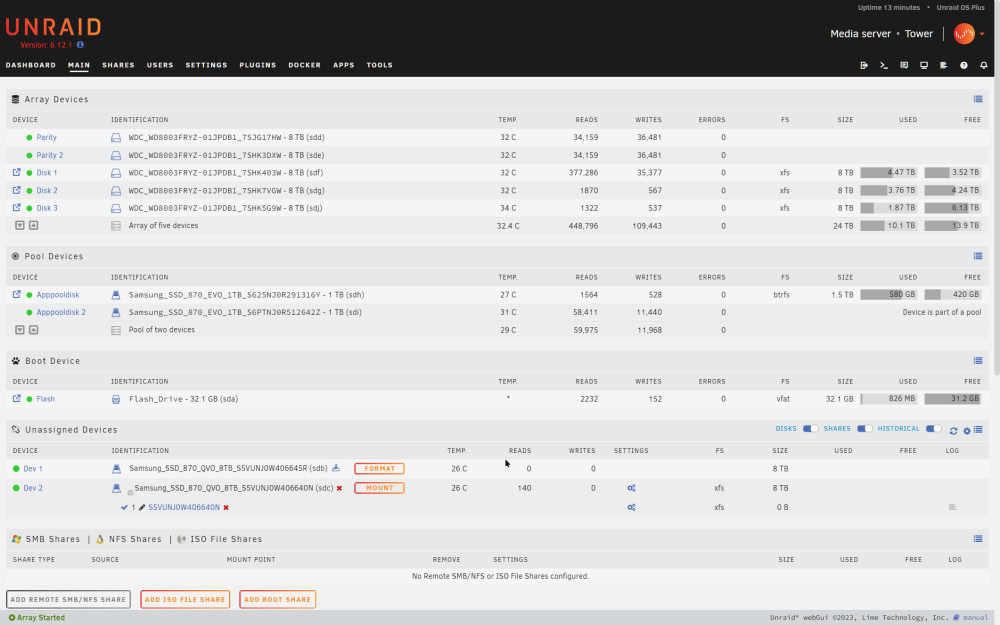1000x625 pixels.
Task: Click the partition 1 checkmark
Action: [124, 508]
